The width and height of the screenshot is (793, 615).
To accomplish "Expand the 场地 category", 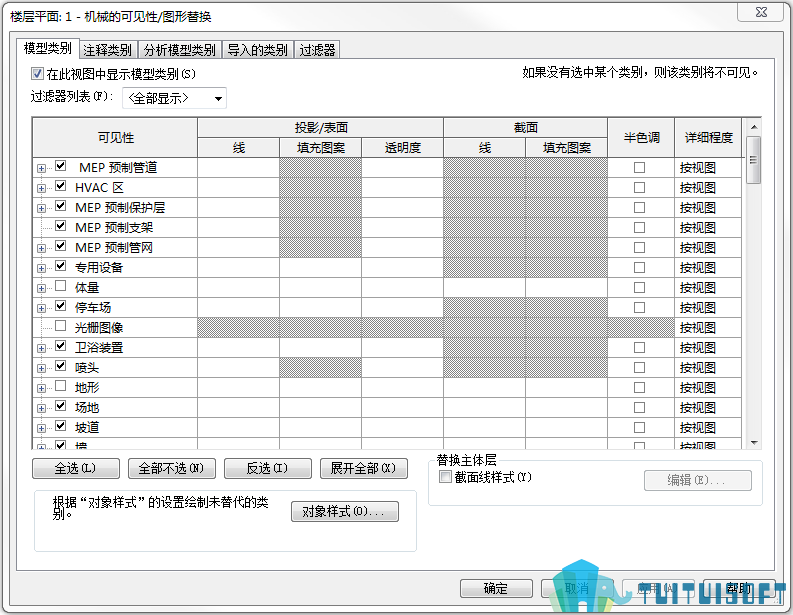I will tap(41, 408).
